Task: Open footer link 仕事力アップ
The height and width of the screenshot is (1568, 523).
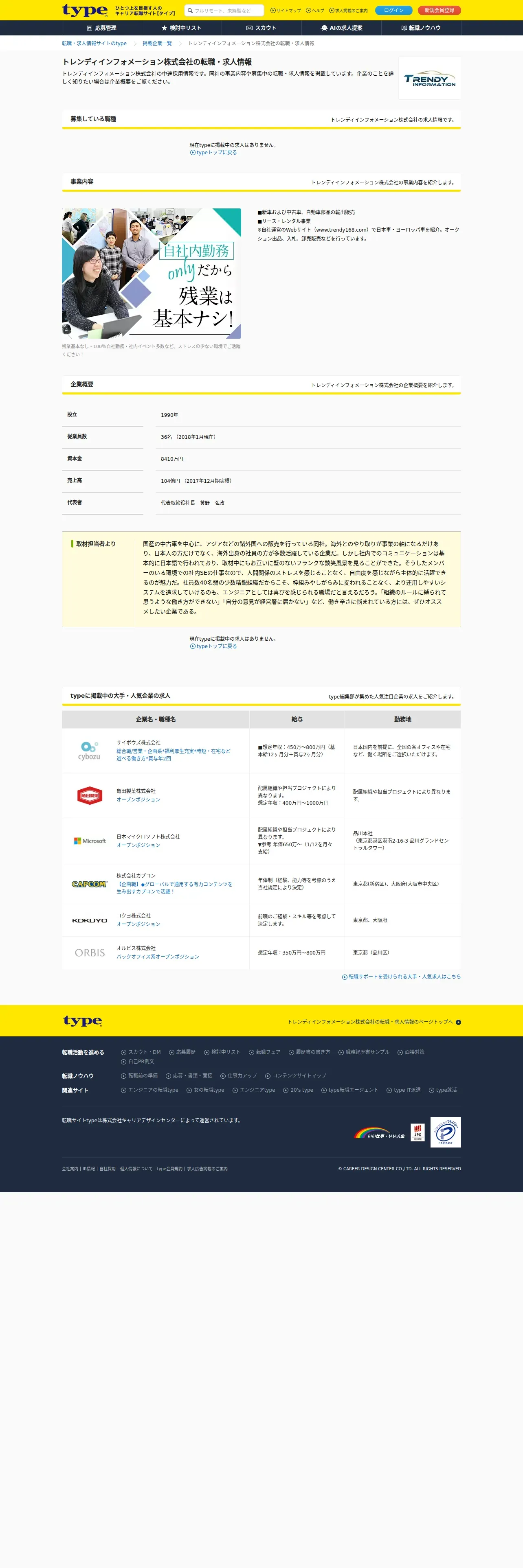Action: pyautogui.click(x=239, y=1075)
